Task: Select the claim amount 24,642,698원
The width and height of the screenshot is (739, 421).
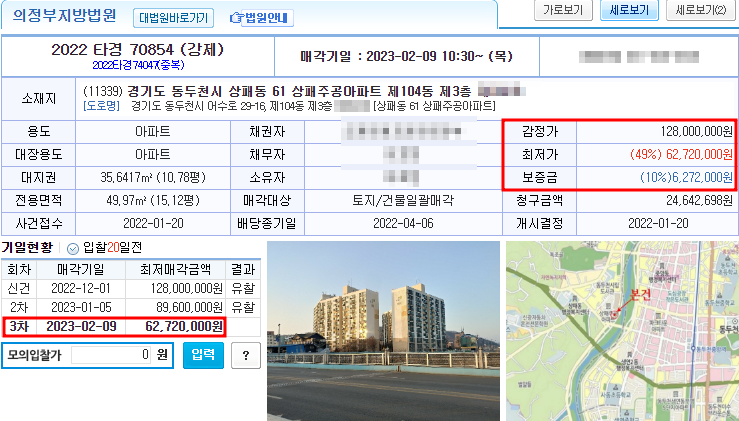Action: [x=699, y=201]
